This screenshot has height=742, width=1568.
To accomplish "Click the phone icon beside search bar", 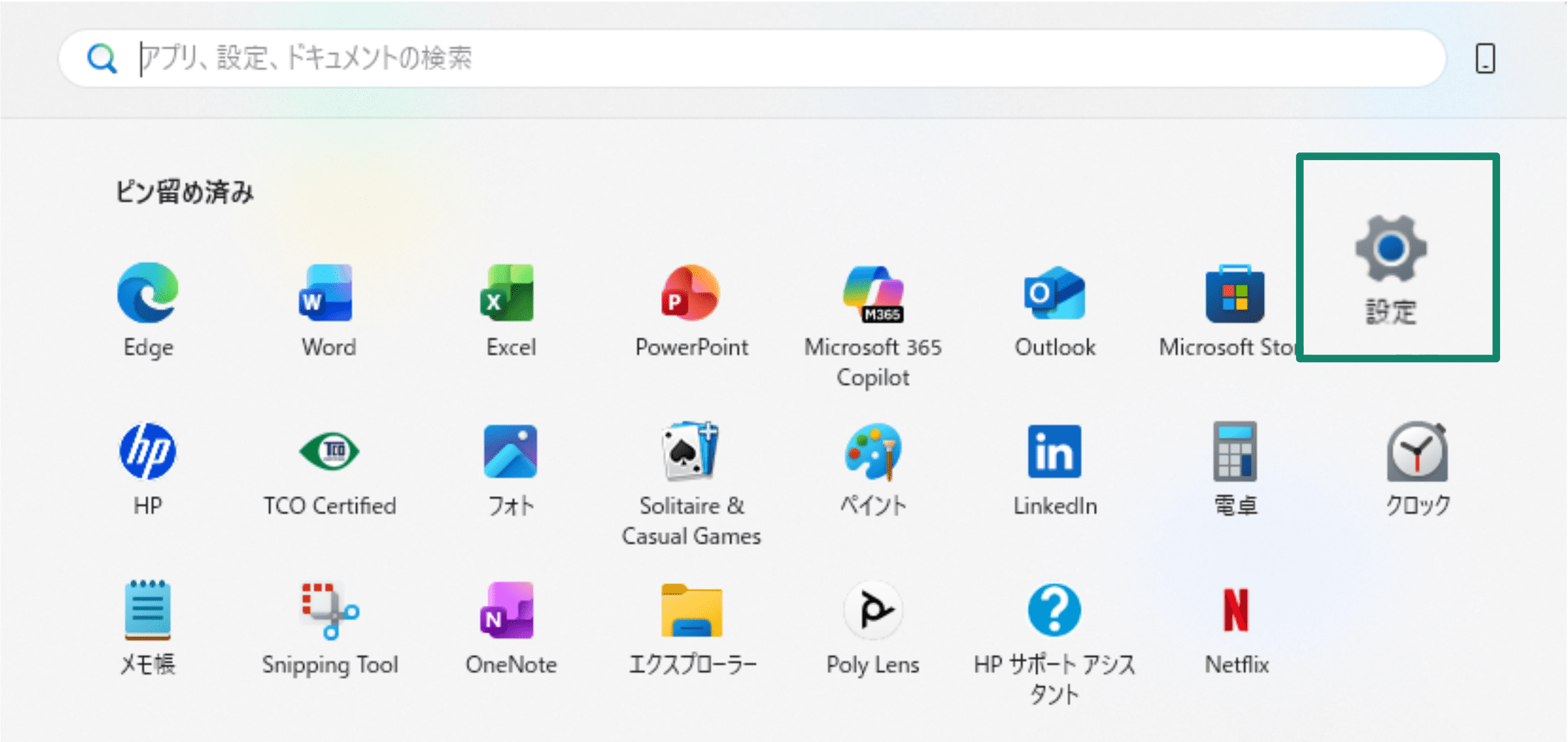I will point(1485,58).
